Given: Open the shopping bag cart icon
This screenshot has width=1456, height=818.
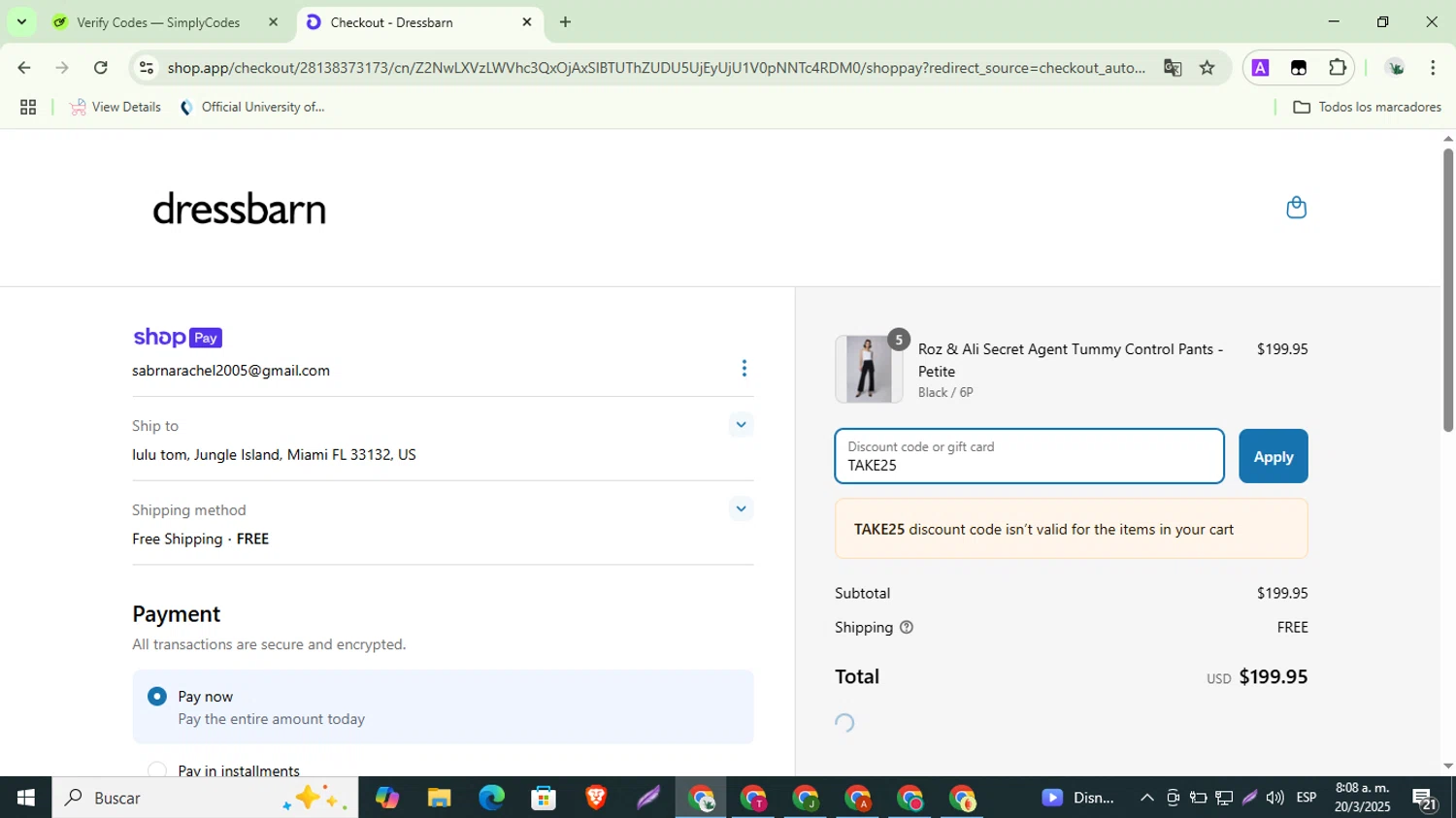Looking at the screenshot, I should click(x=1296, y=208).
